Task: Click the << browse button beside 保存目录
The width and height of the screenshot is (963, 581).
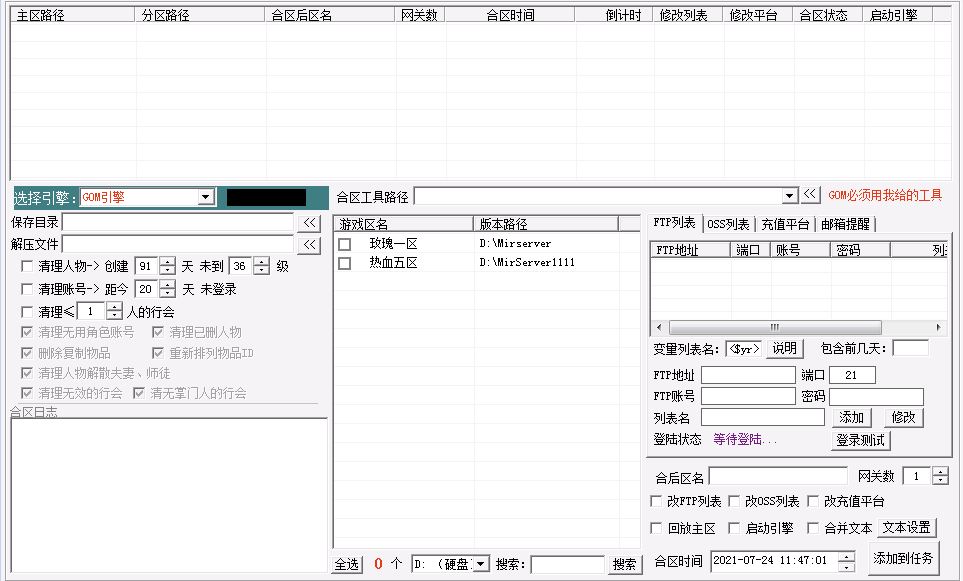Action: coord(310,222)
